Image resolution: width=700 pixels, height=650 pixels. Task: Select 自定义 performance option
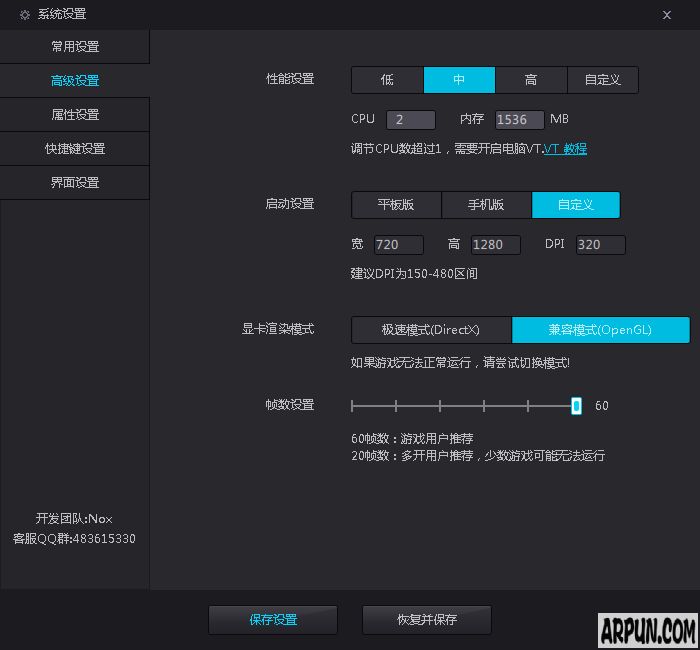[603, 80]
